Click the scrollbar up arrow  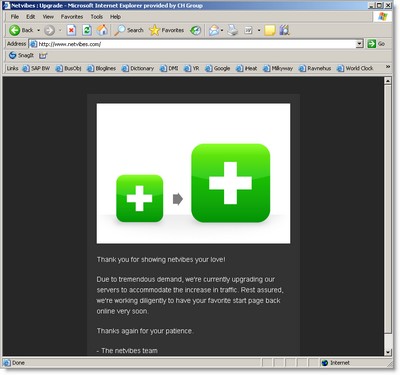point(387,81)
